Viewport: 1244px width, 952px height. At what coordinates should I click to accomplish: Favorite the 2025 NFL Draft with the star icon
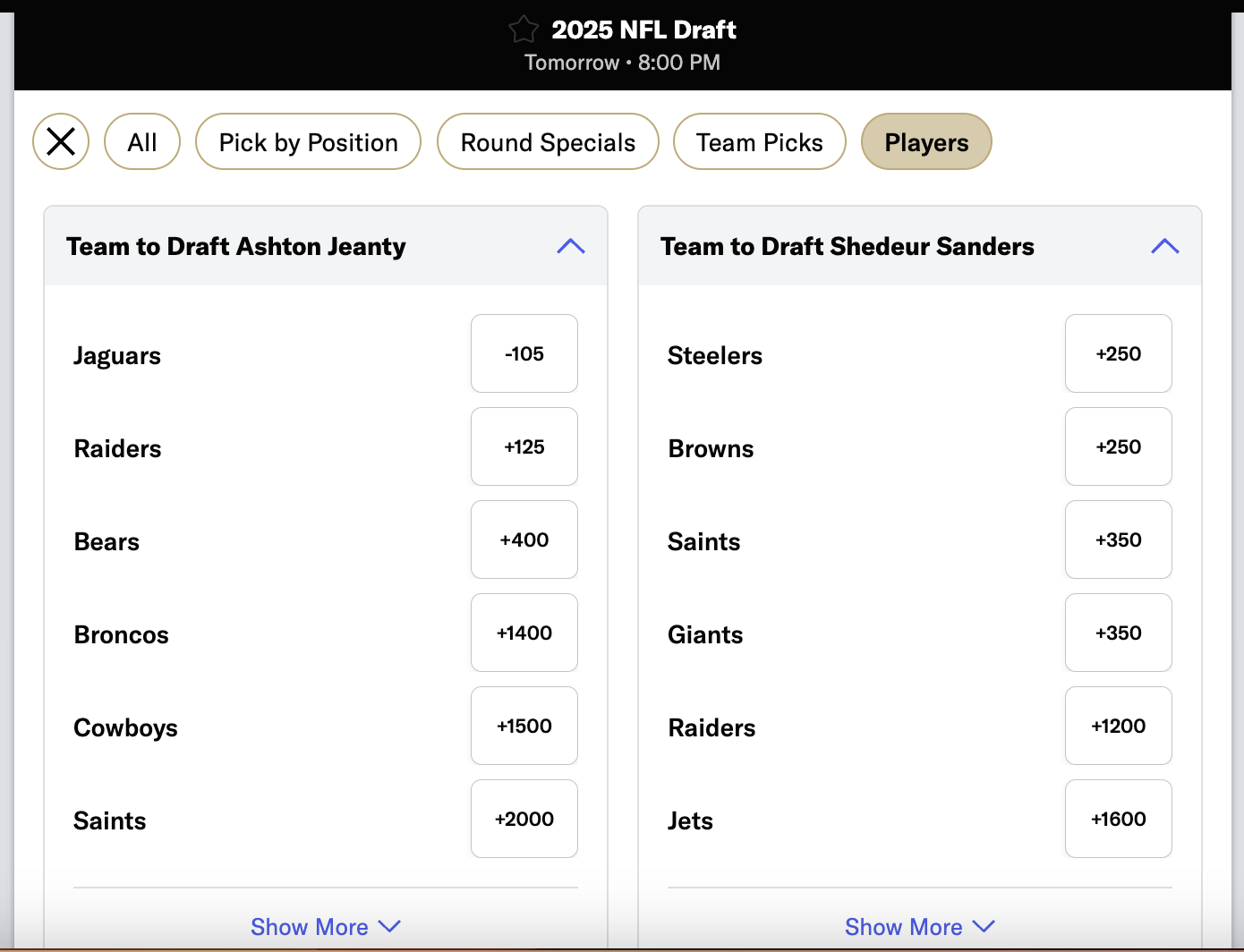pos(524,30)
